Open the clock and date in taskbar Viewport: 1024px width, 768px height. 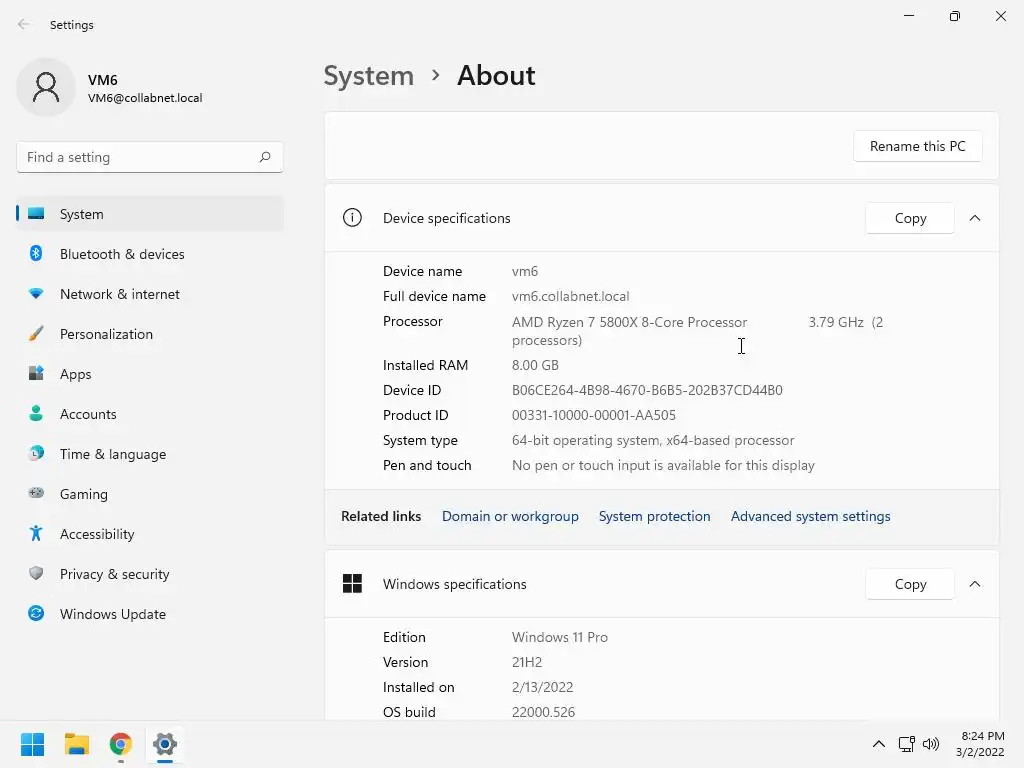tap(981, 744)
